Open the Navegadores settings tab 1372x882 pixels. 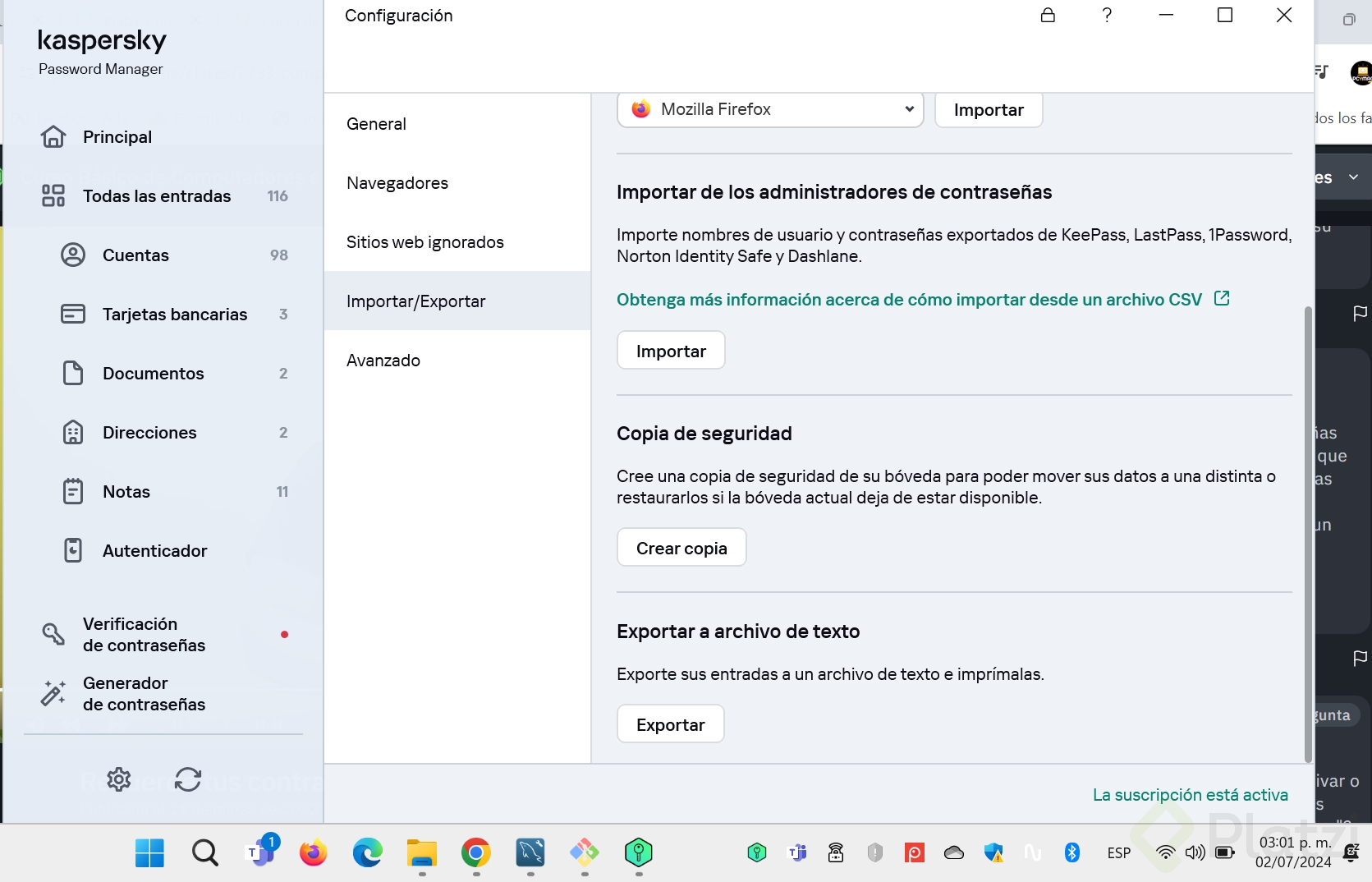coord(457,183)
